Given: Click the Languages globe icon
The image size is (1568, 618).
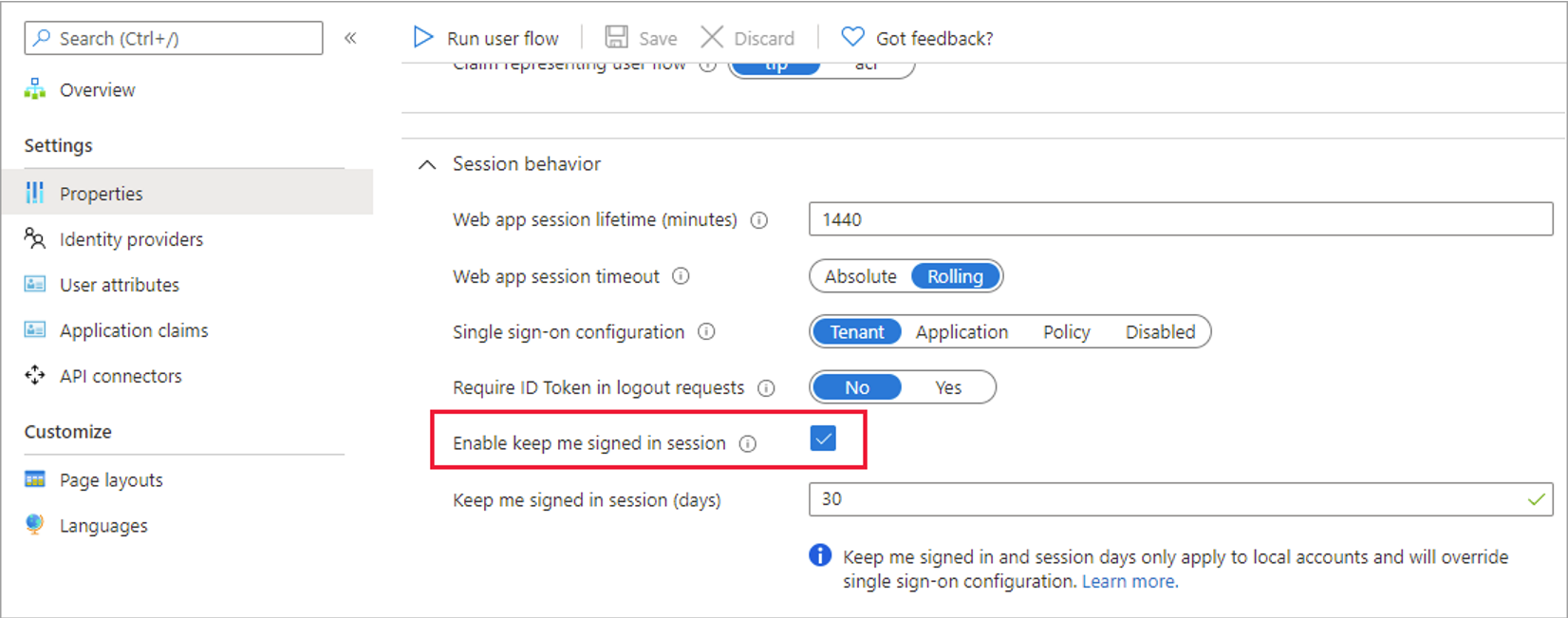Looking at the screenshot, I should (34, 525).
